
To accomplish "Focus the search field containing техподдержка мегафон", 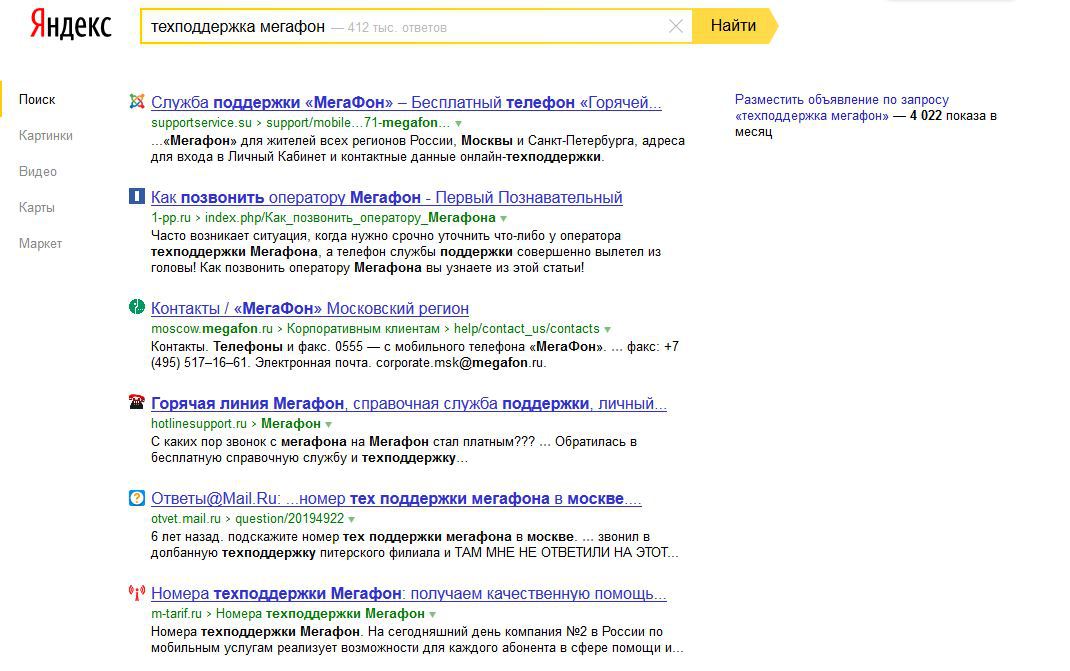I will click(x=416, y=27).
